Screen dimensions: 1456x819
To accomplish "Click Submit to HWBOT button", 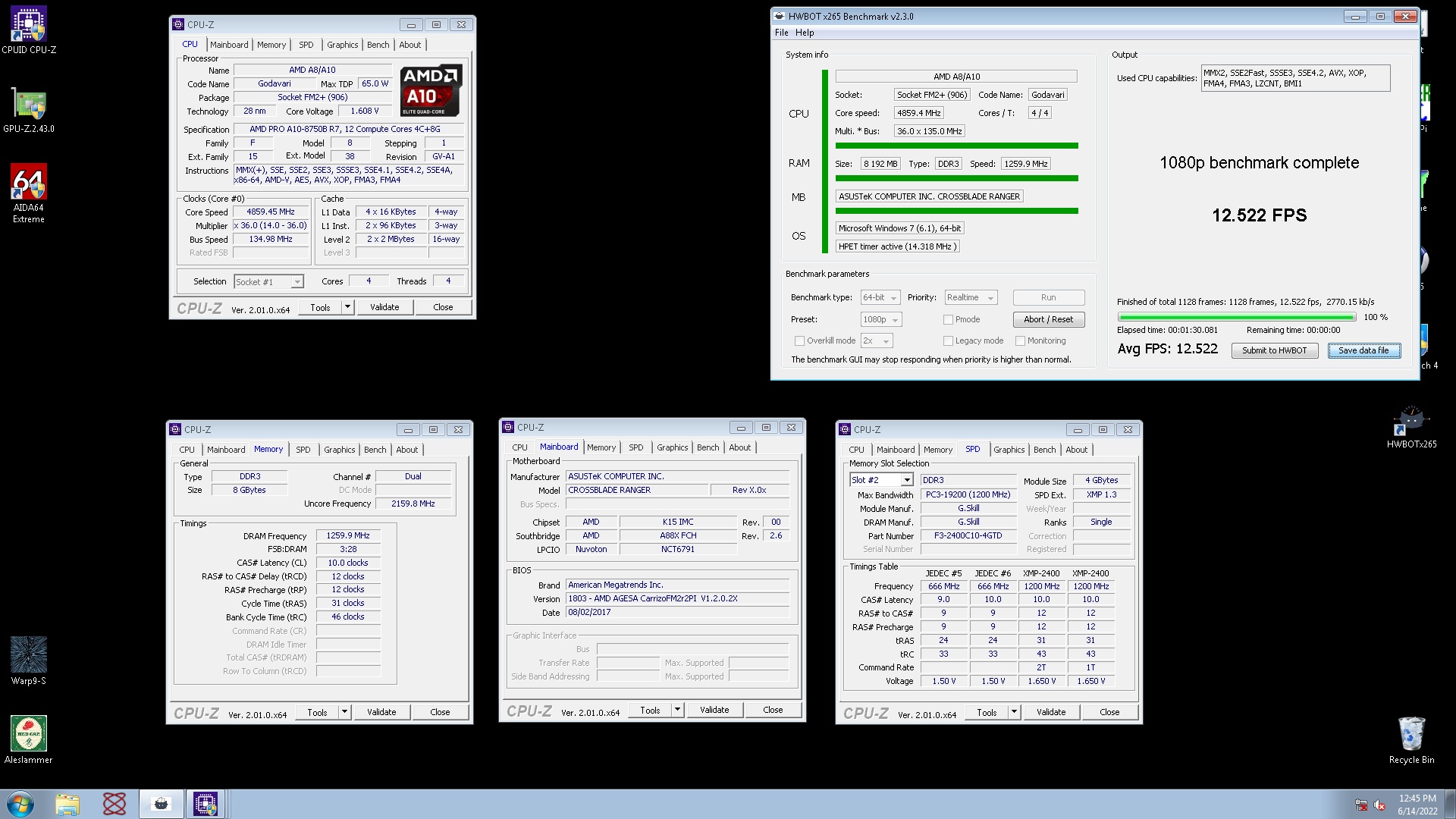I will [x=1274, y=350].
